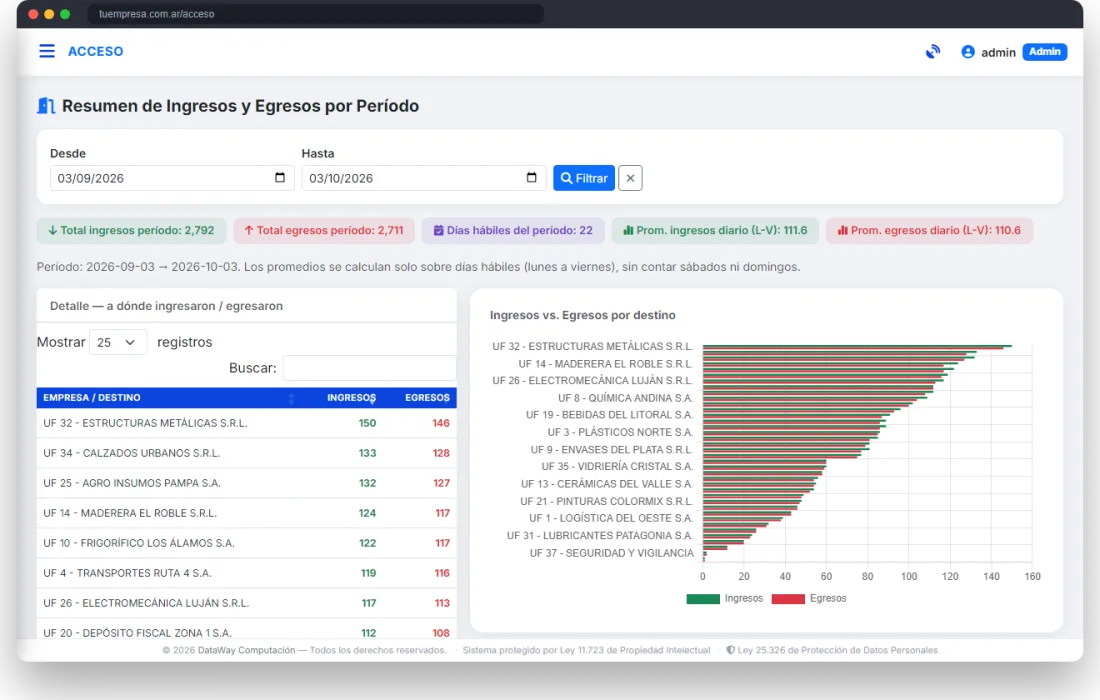Click the up arrow icon in Total egresos badge

point(249,230)
